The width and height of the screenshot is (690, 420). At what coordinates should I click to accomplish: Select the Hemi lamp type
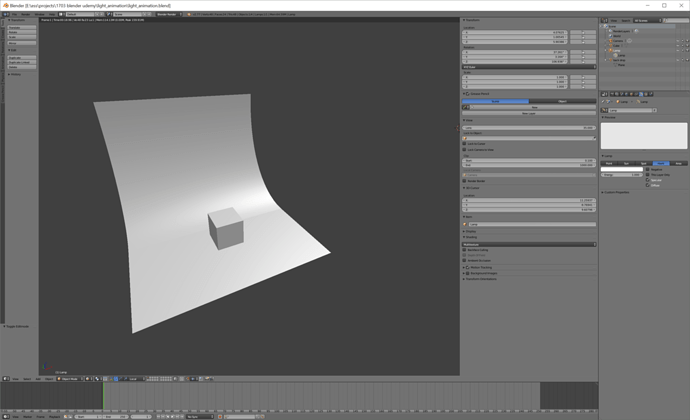click(661, 163)
